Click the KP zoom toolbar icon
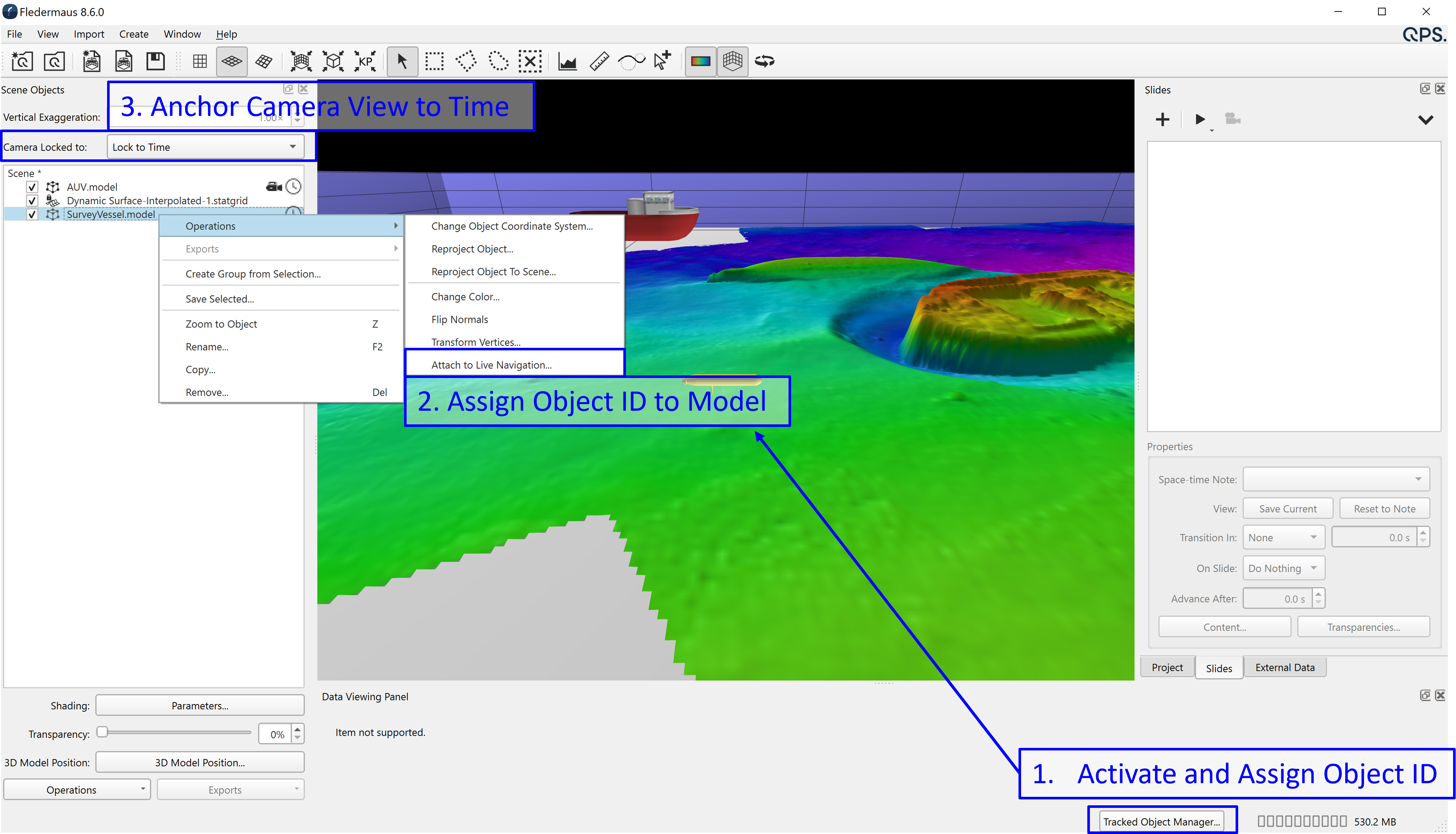 click(365, 61)
